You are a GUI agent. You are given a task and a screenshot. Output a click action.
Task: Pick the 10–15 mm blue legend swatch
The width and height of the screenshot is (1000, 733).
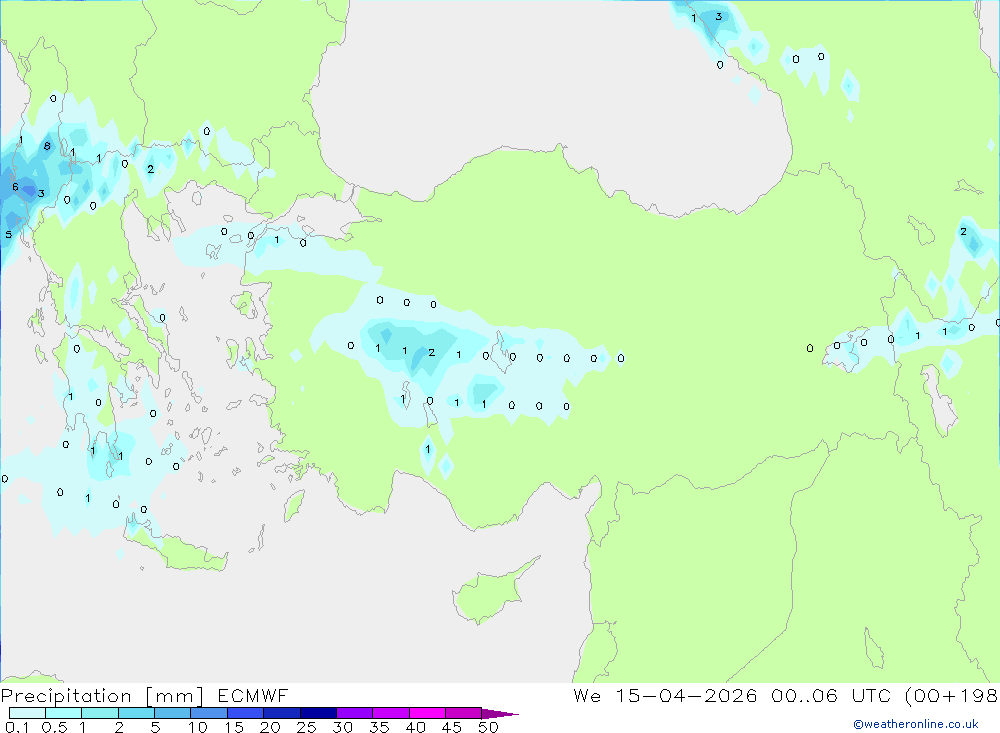[x=209, y=713]
